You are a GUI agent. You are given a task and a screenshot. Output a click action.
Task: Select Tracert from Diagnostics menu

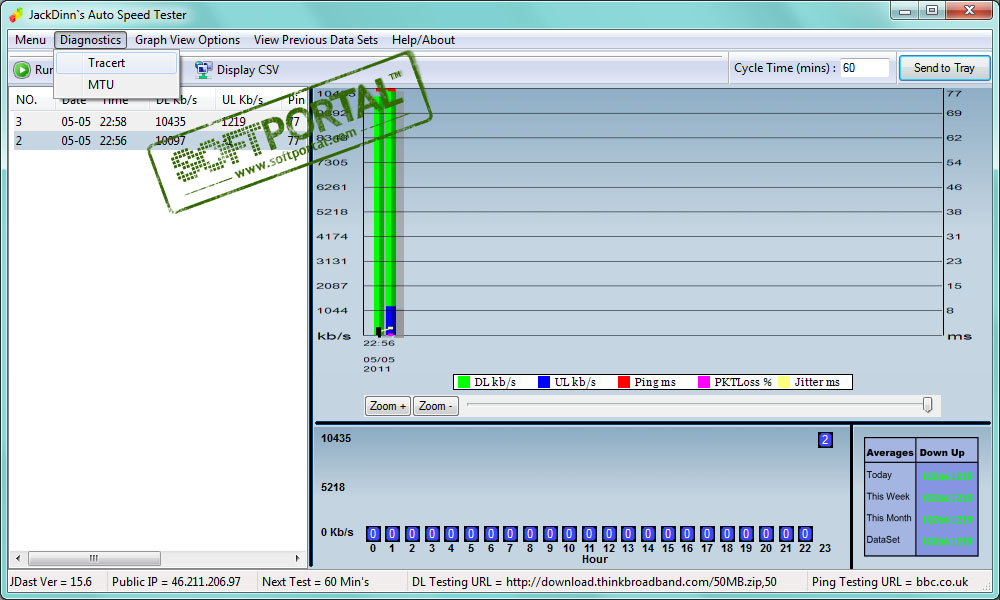point(116,62)
